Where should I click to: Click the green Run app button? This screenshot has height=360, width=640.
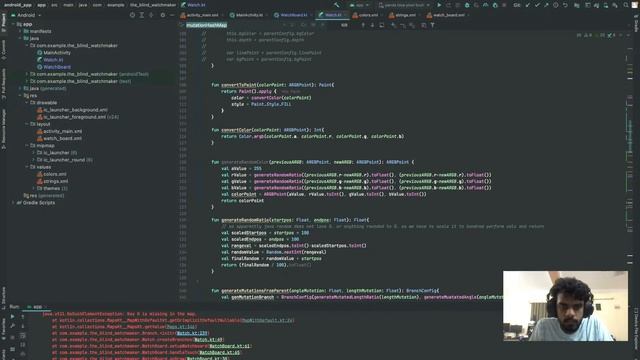(x=439, y=5)
